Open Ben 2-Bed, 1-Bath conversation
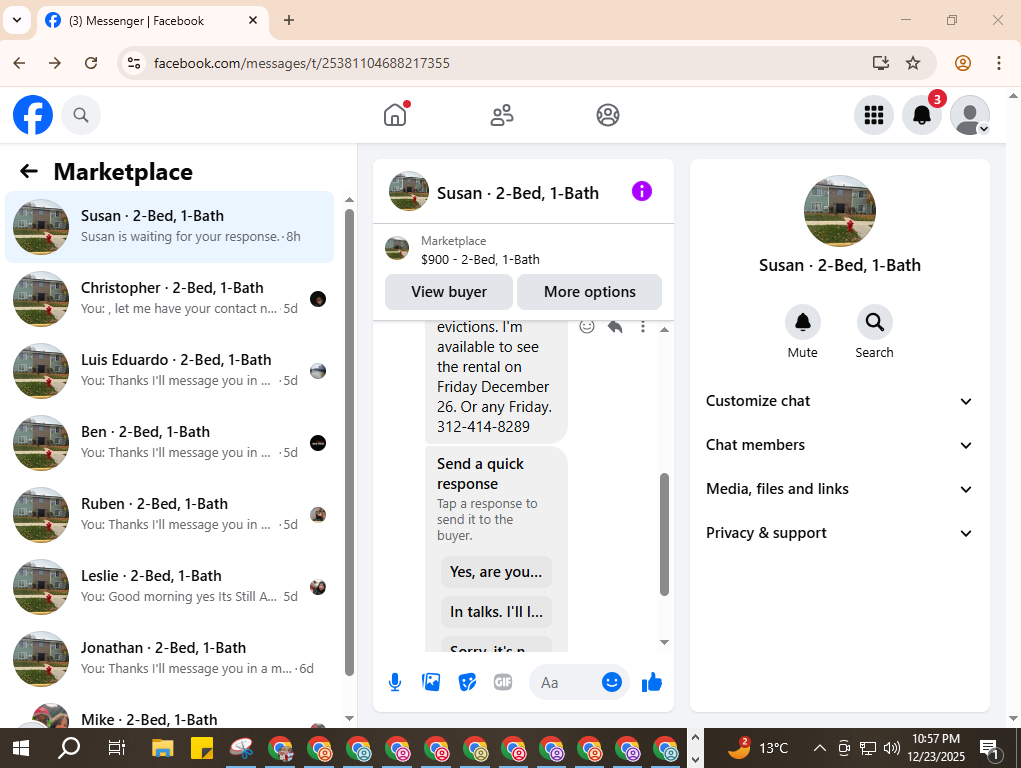This screenshot has width=1021, height=768. pos(169,443)
